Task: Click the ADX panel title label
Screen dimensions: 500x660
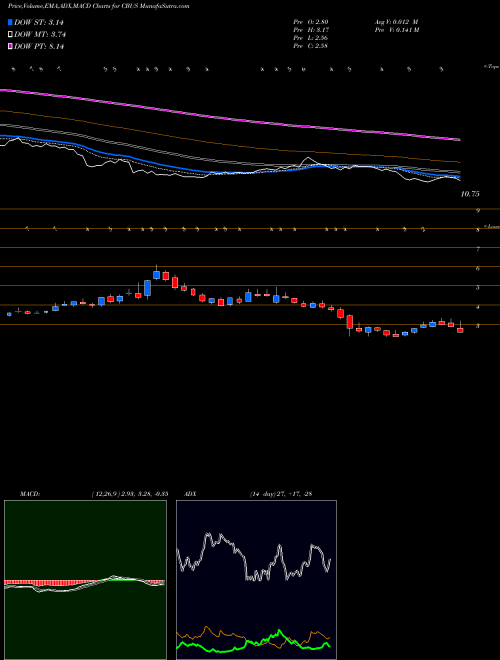Action: pyautogui.click(x=191, y=493)
